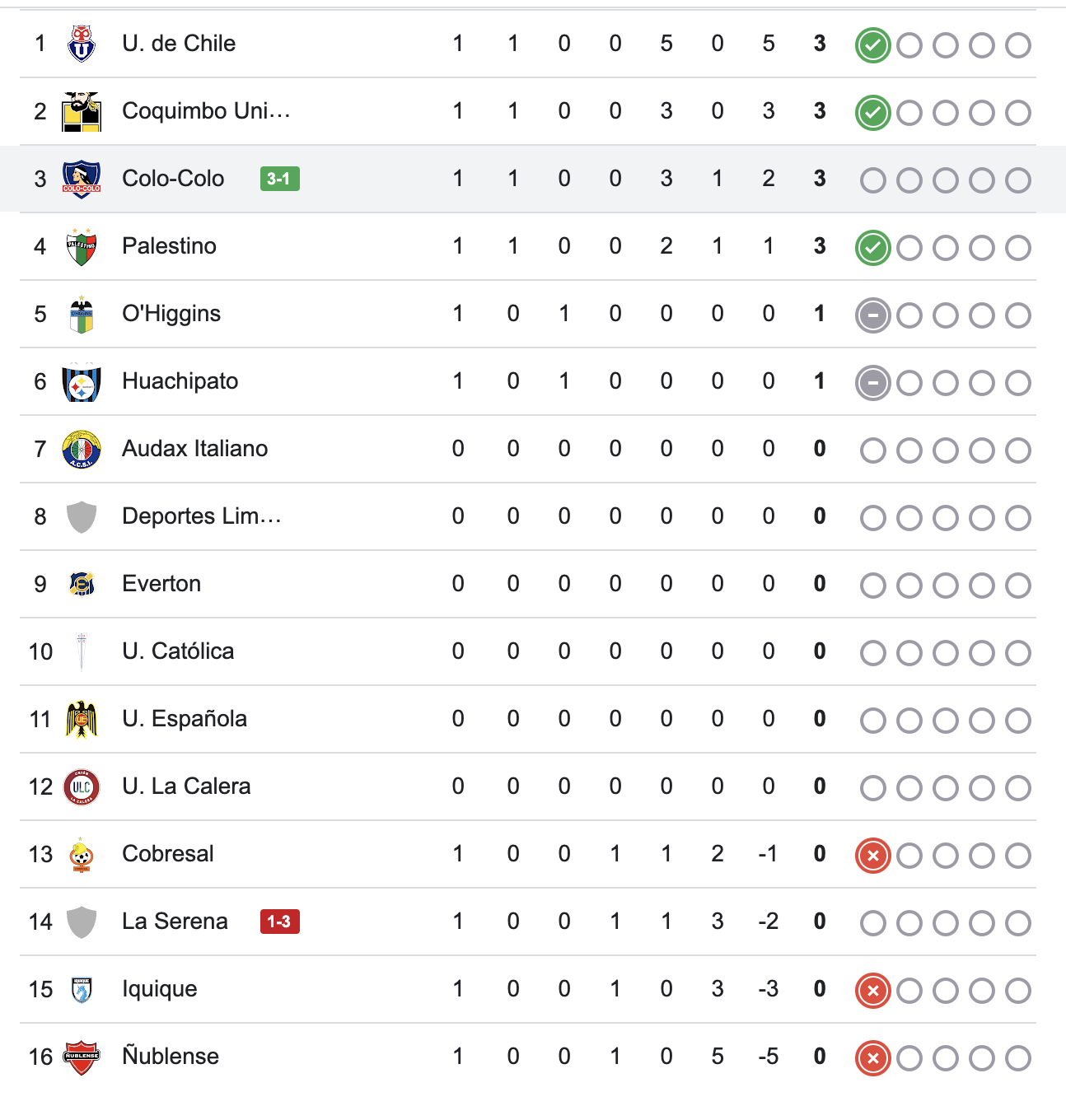Click the green 3-1 score badge
This screenshot has height=1120, width=1066.
point(279,179)
